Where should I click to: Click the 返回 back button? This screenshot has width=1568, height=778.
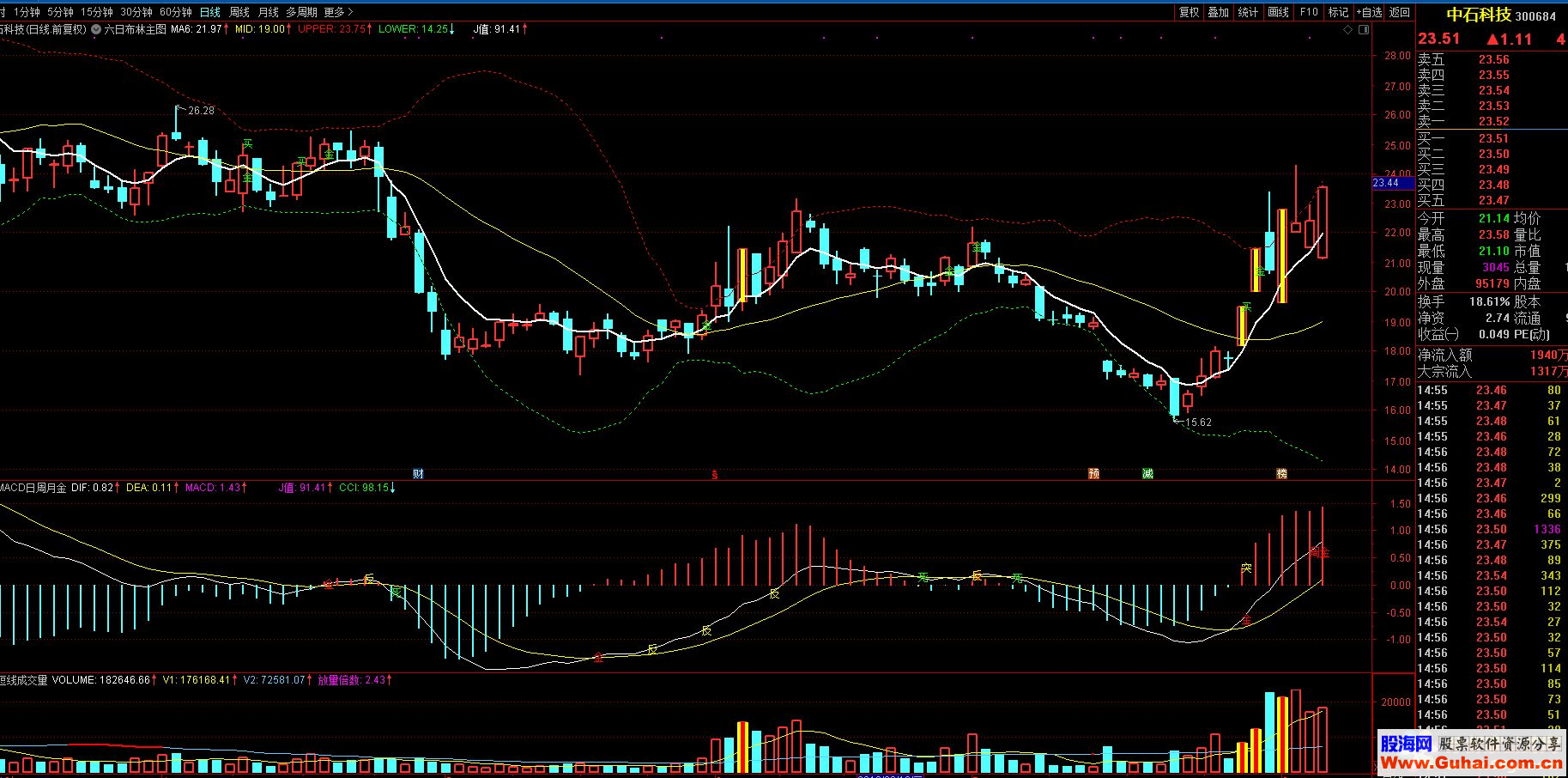pos(1400,12)
